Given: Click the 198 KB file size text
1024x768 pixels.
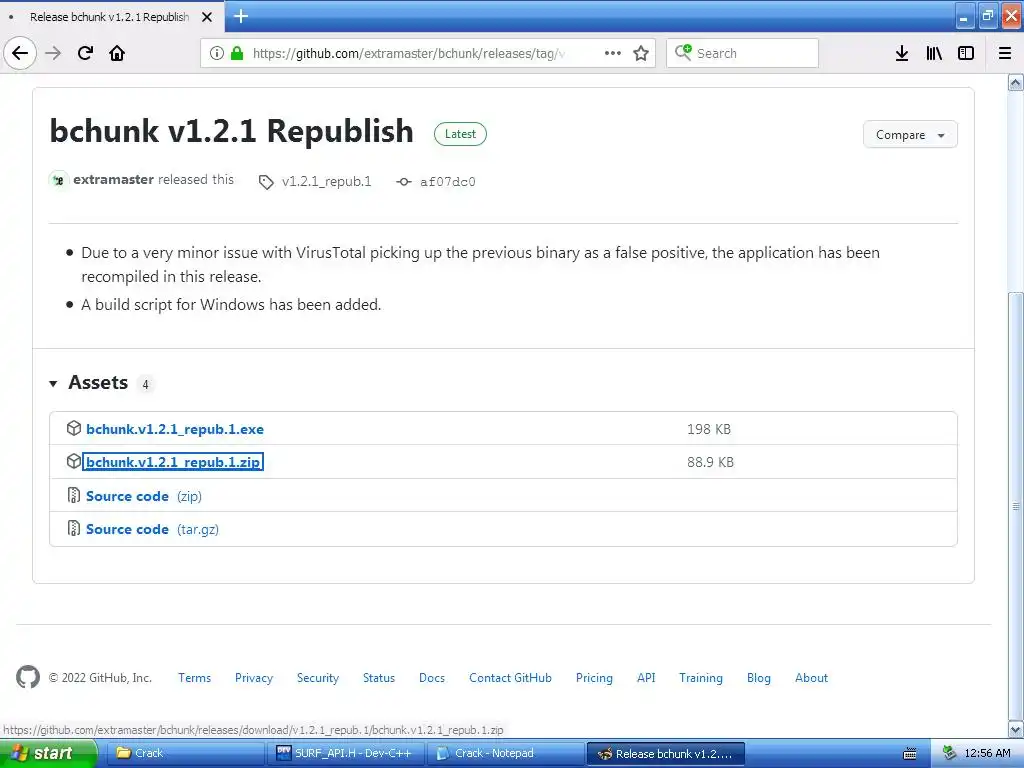Looking at the screenshot, I should click(x=709, y=429).
